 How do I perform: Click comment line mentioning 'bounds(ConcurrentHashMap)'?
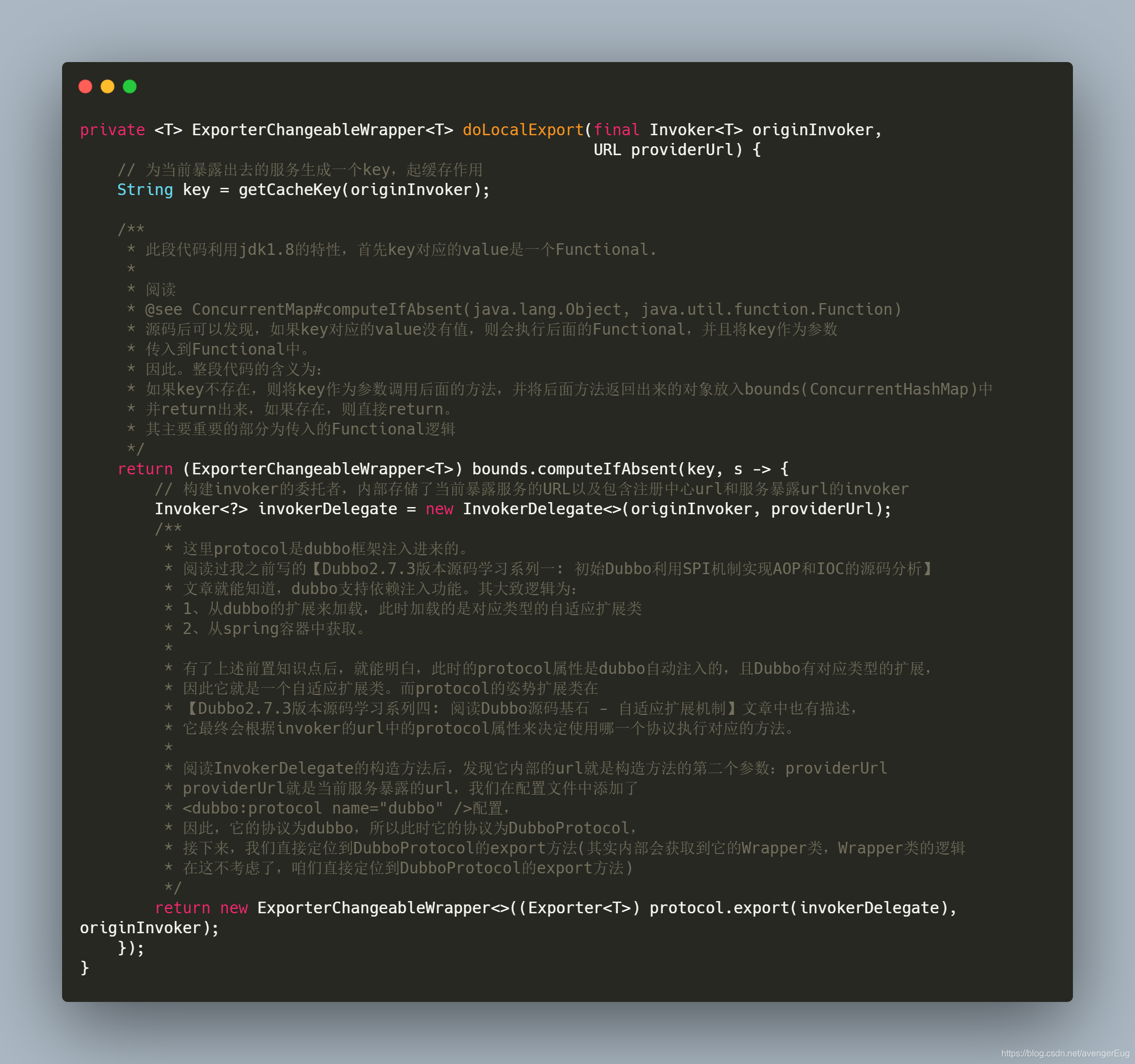(x=560, y=389)
